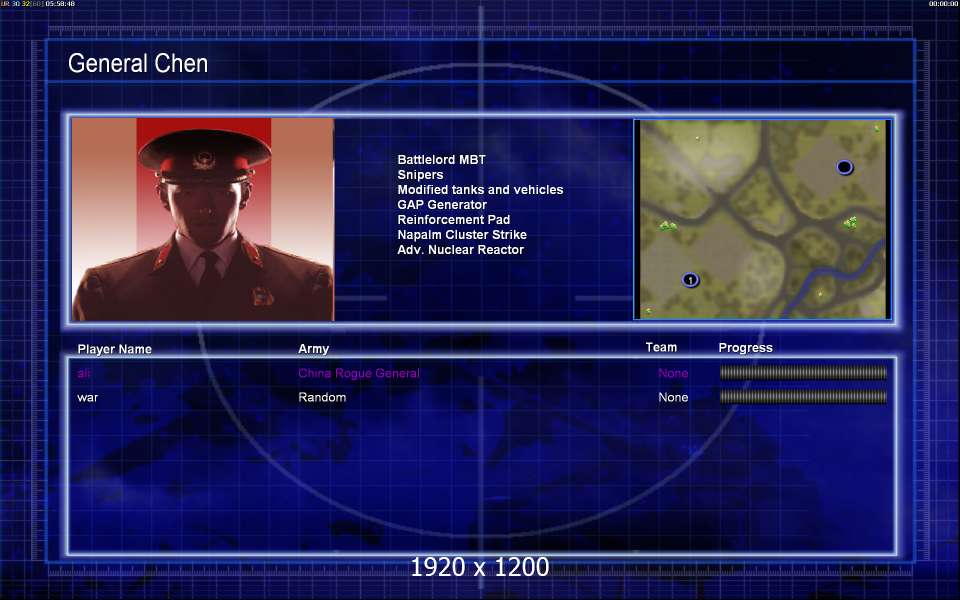This screenshot has width=960, height=600.
Task: Select start position marker 1 on map
Action: click(690, 280)
